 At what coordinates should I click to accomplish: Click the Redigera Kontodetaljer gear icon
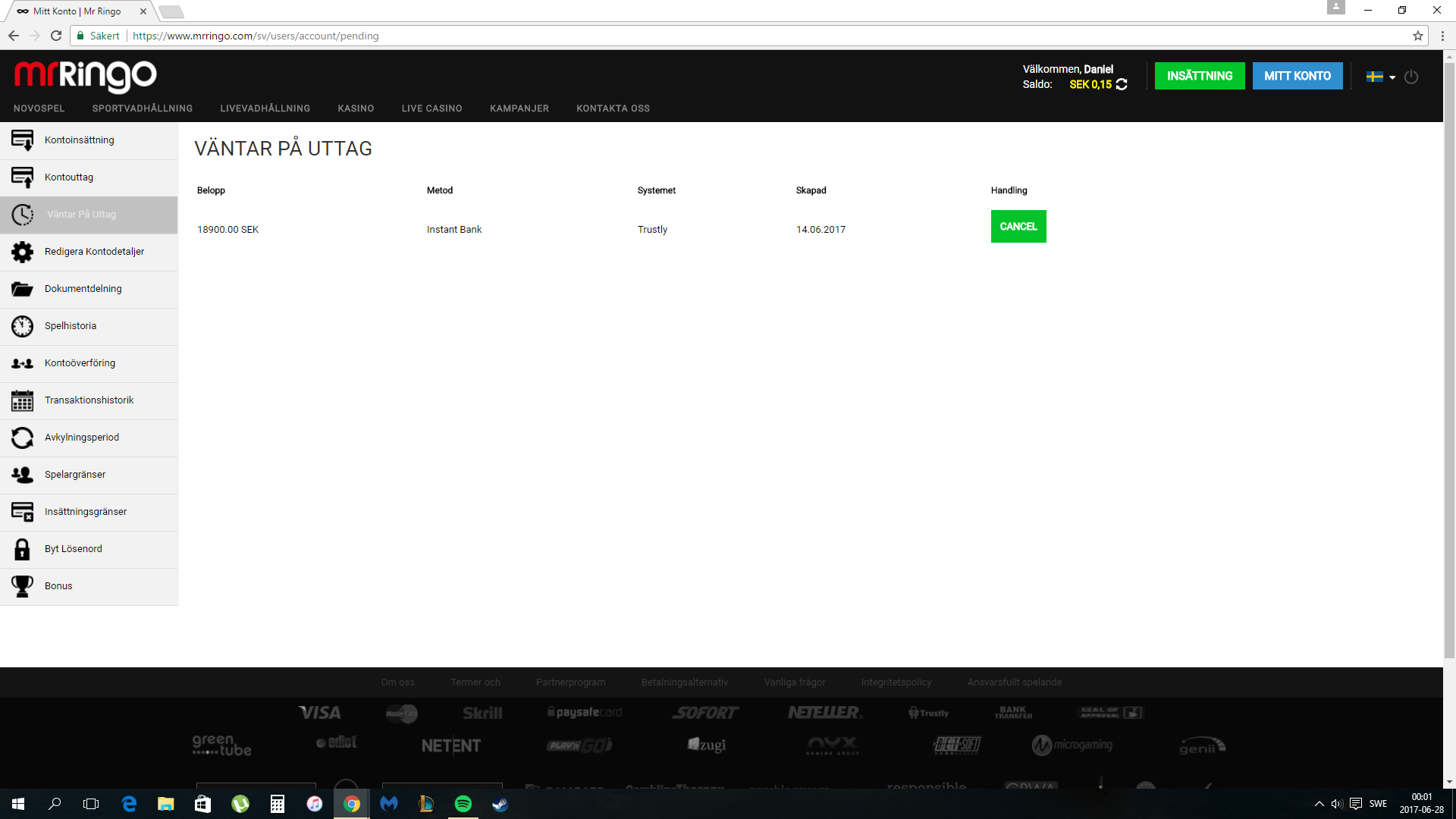(22, 252)
